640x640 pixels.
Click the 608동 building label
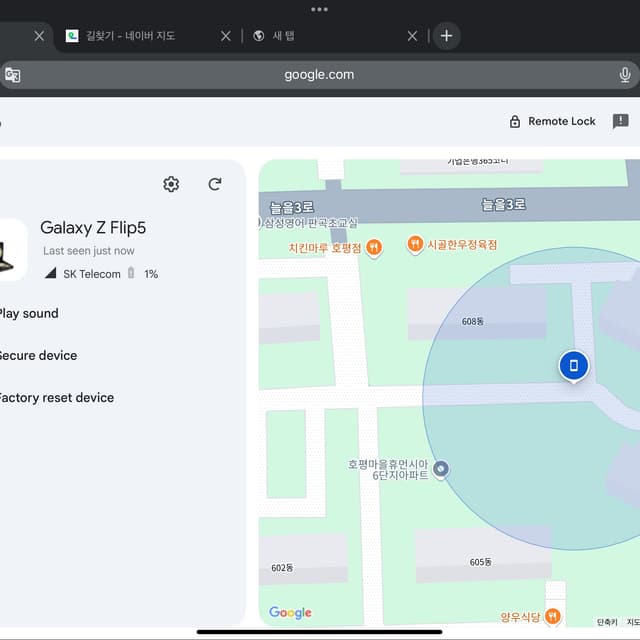pyautogui.click(x=473, y=322)
